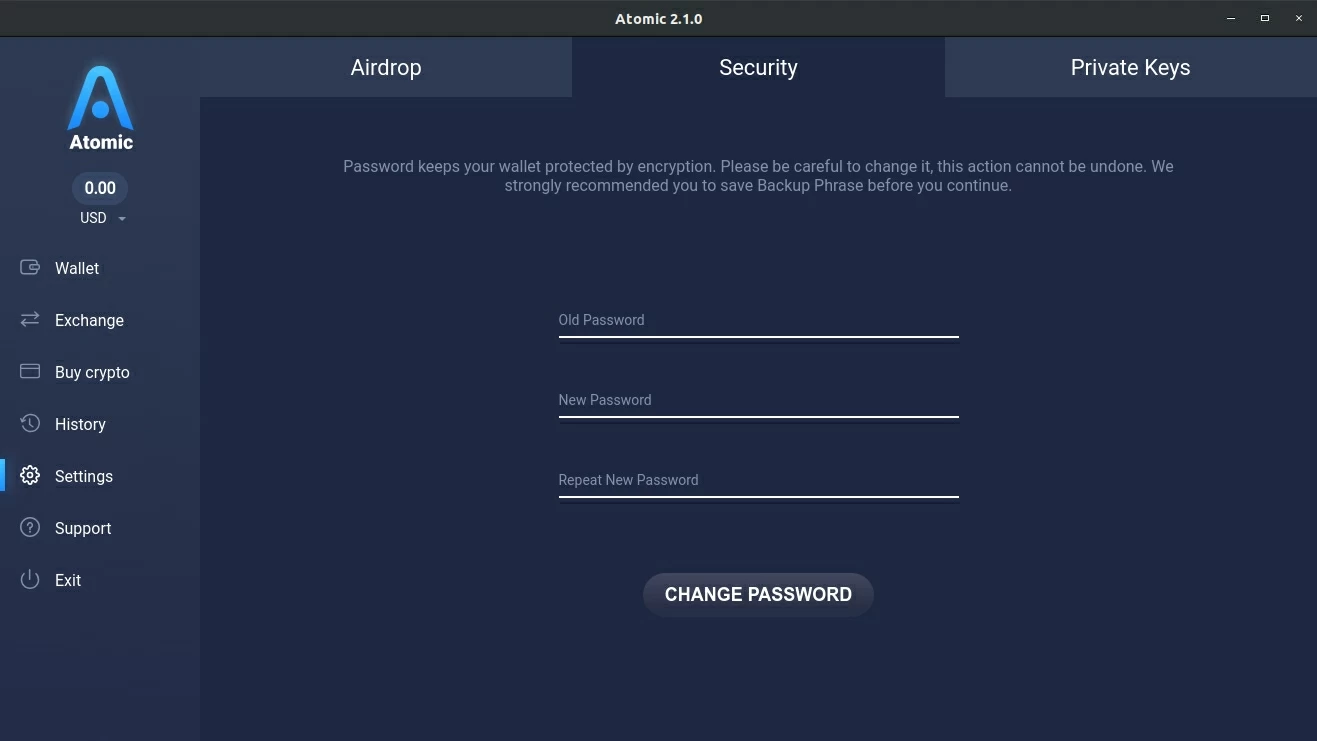Click the Support question mark icon
The height and width of the screenshot is (741, 1317).
click(x=30, y=528)
